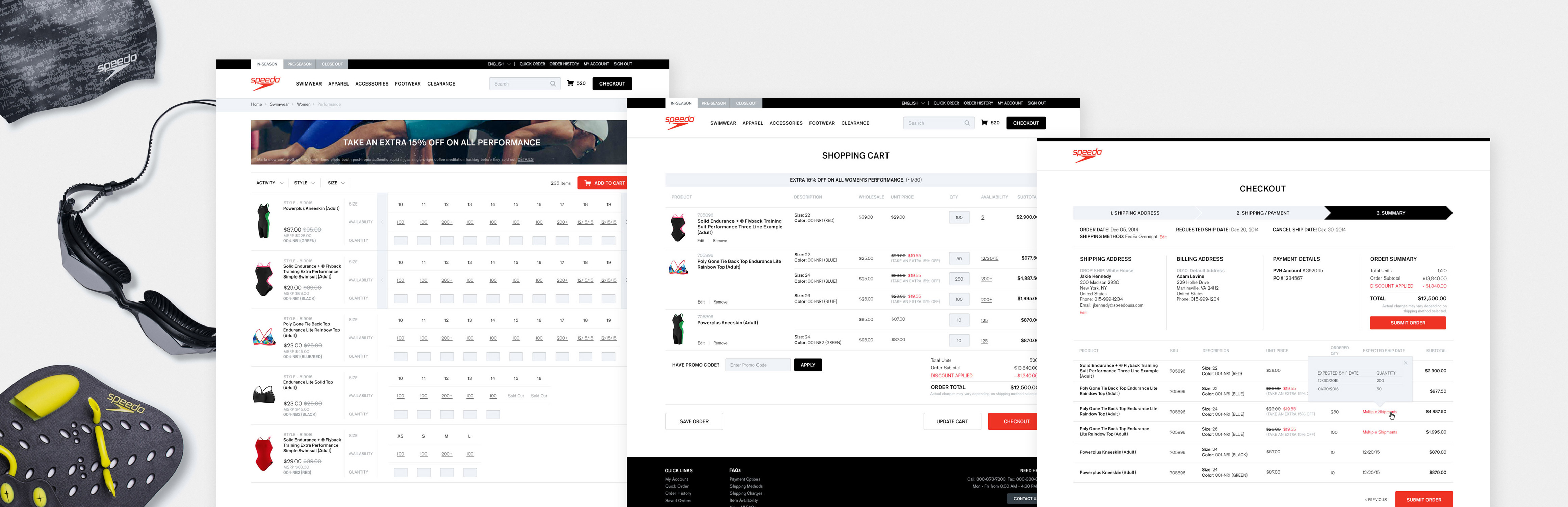The height and width of the screenshot is (507, 1568).
Task: Open the Clearance menu on the cart page
Action: 855,123
